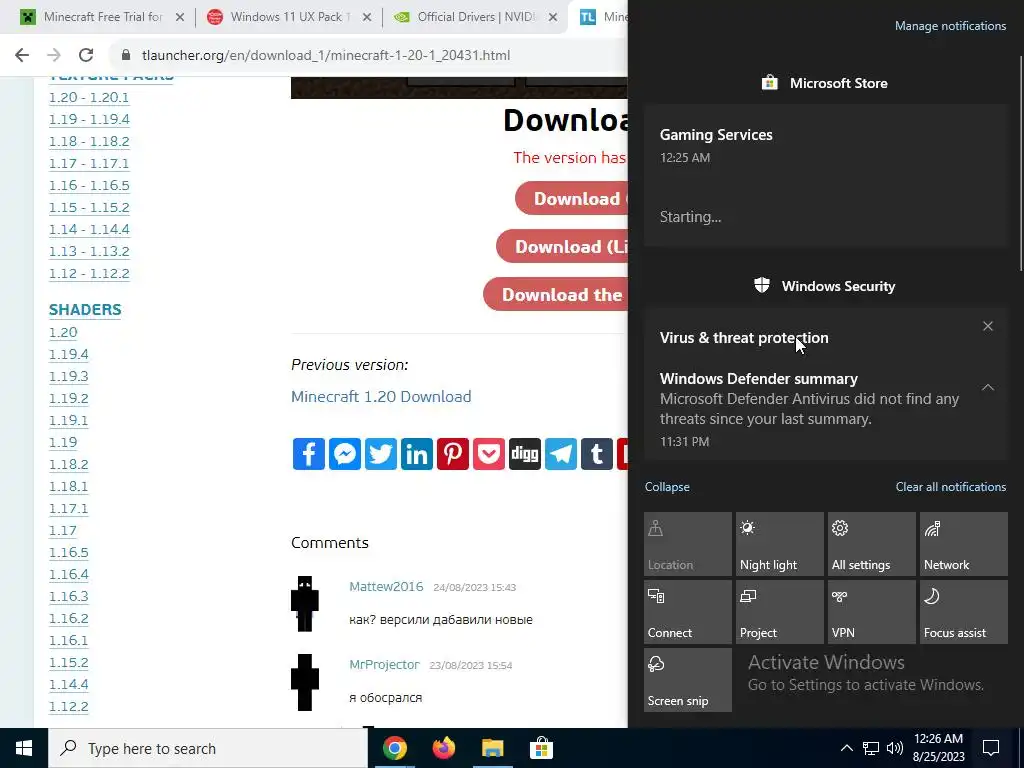1024x768 pixels.
Task: Close the Minecraft Free Trial tab
Action: tap(180, 17)
